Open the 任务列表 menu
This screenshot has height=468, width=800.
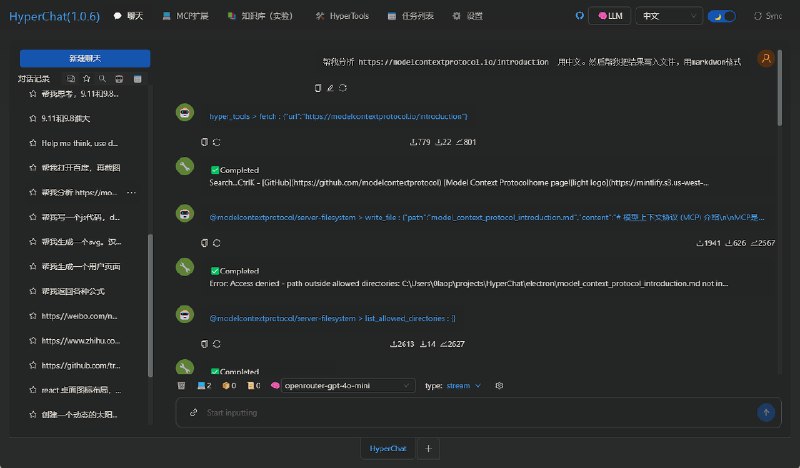point(411,16)
